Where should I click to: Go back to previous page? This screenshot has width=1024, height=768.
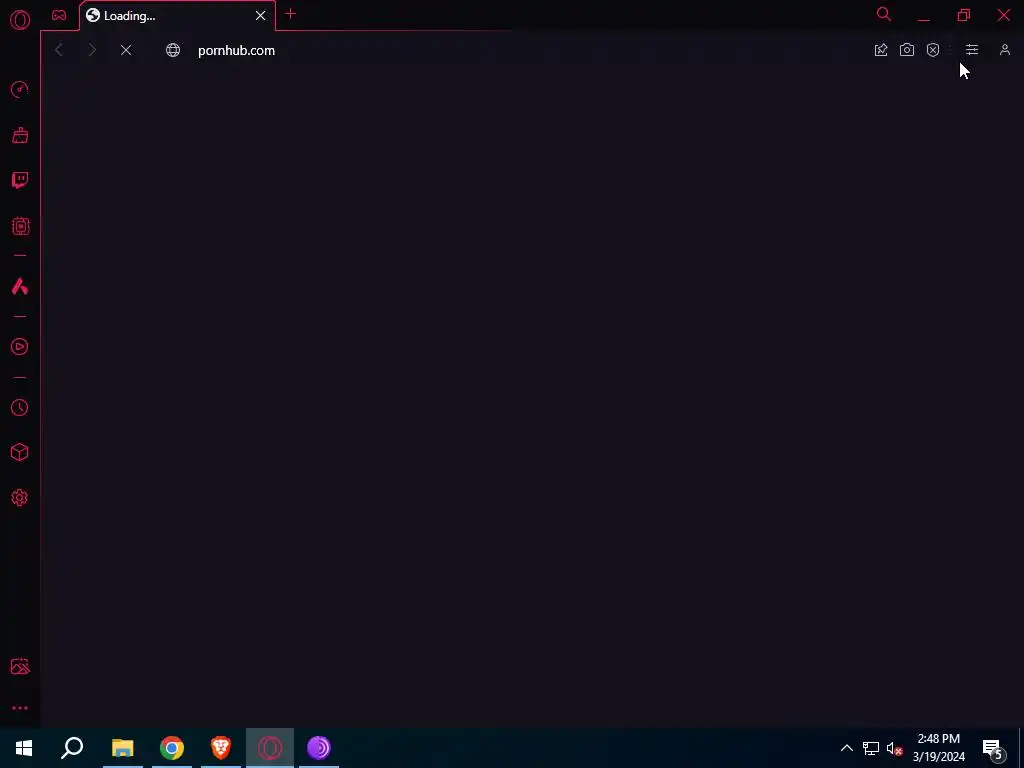59,50
